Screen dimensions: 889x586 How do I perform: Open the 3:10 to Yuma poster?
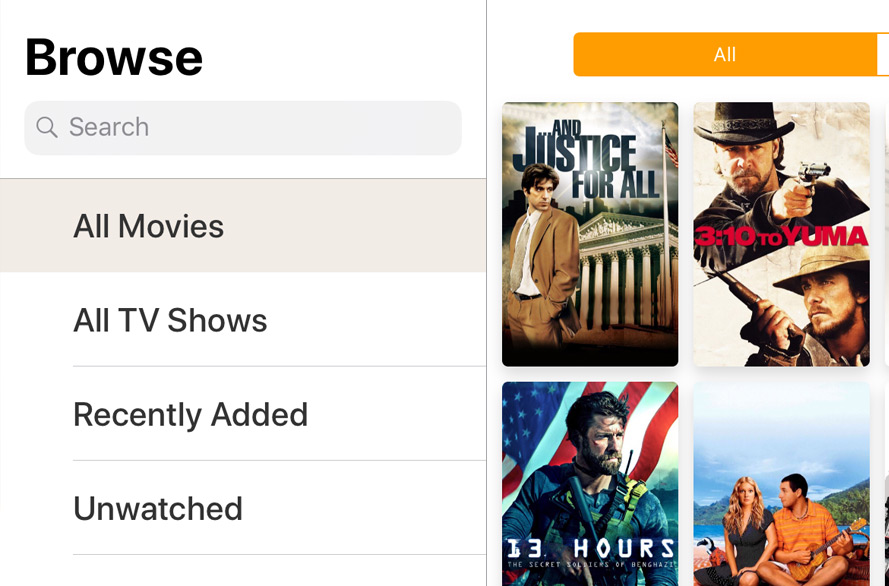click(x=781, y=234)
